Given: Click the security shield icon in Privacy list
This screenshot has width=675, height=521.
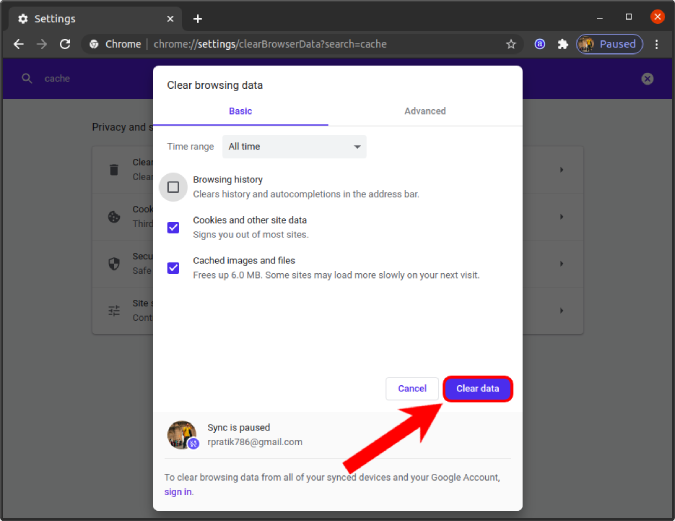Looking at the screenshot, I should click(x=114, y=264).
